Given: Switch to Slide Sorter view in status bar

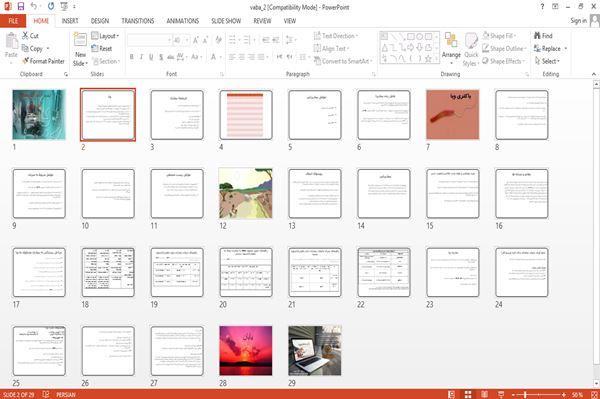Looking at the screenshot, I should click(468, 394).
